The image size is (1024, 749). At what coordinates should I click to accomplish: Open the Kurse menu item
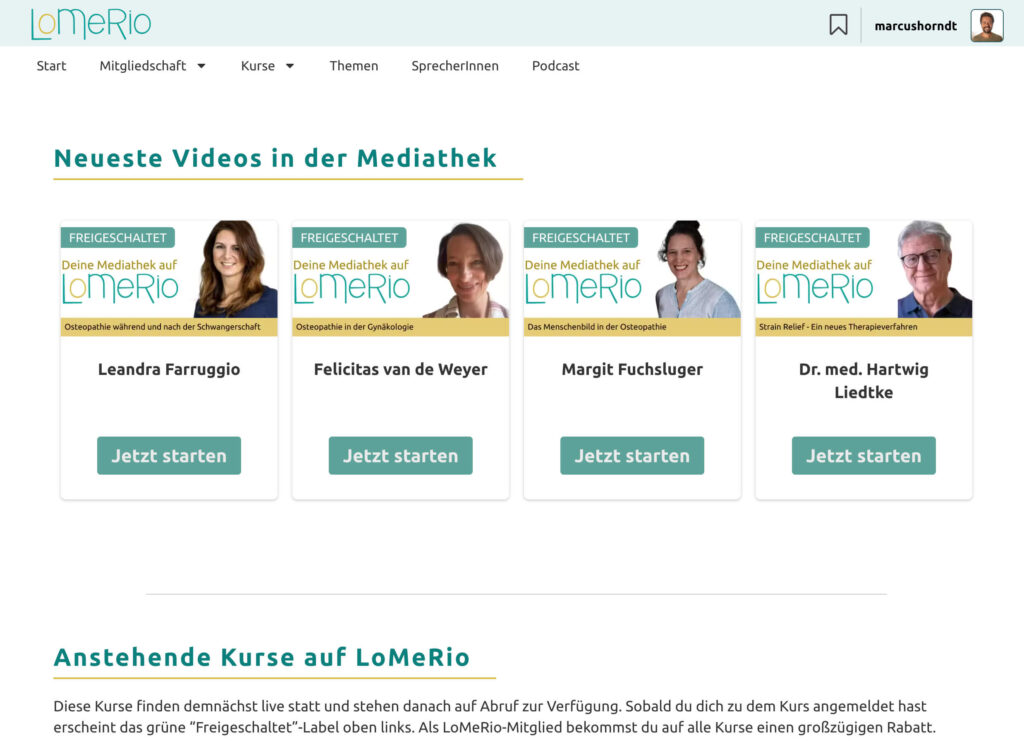tap(257, 66)
